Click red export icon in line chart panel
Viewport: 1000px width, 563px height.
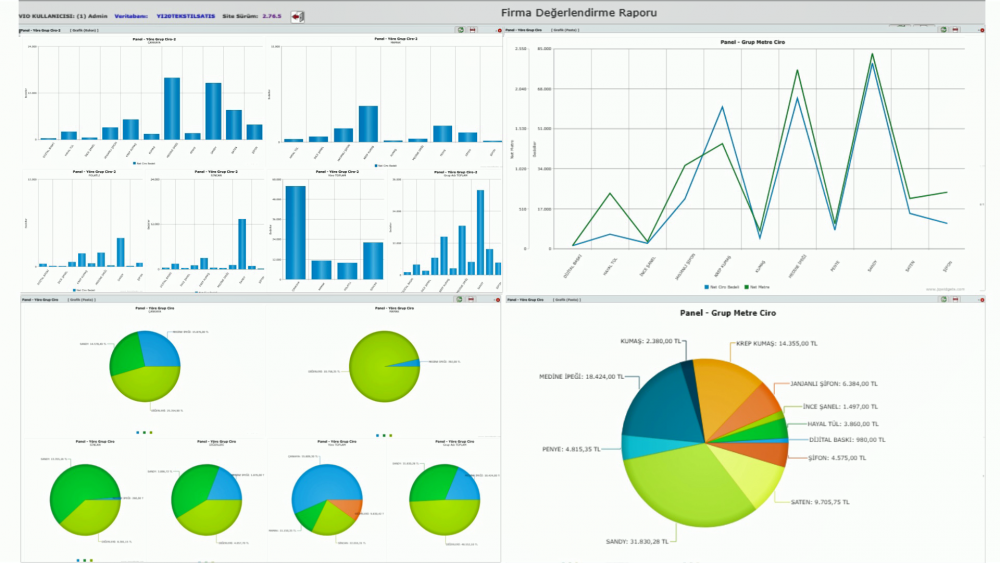pyautogui.click(x=955, y=31)
